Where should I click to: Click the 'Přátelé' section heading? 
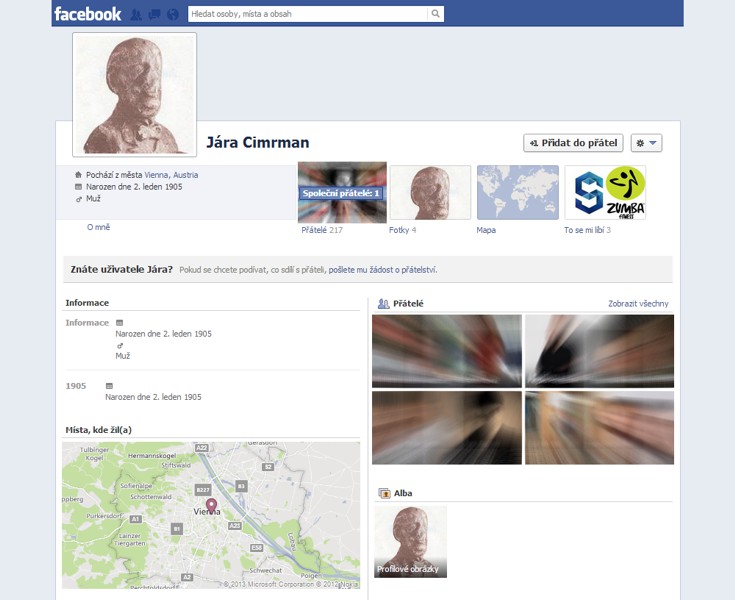click(x=408, y=304)
